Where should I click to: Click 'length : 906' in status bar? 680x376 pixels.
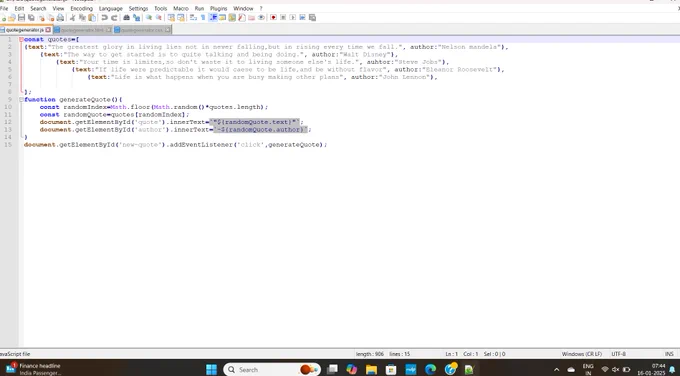pyautogui.click(x=370, y=354)
